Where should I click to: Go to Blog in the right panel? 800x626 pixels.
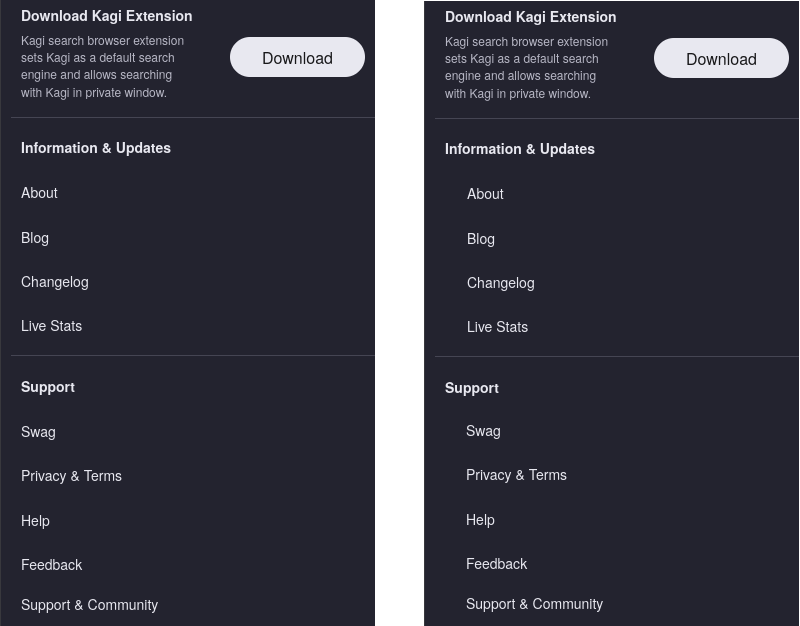481,239
